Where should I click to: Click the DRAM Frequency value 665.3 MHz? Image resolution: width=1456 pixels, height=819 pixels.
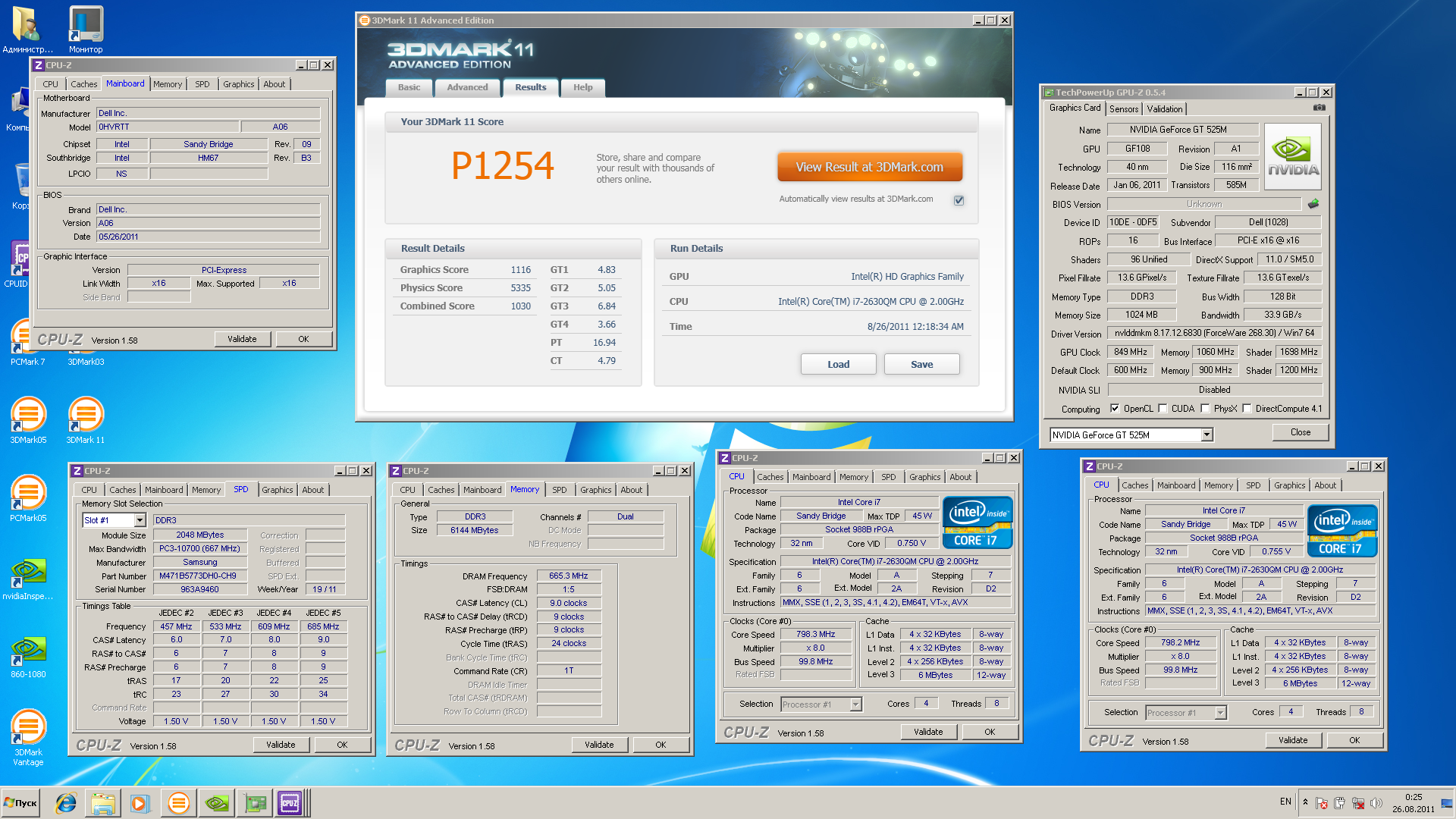(x=569, y=576)
